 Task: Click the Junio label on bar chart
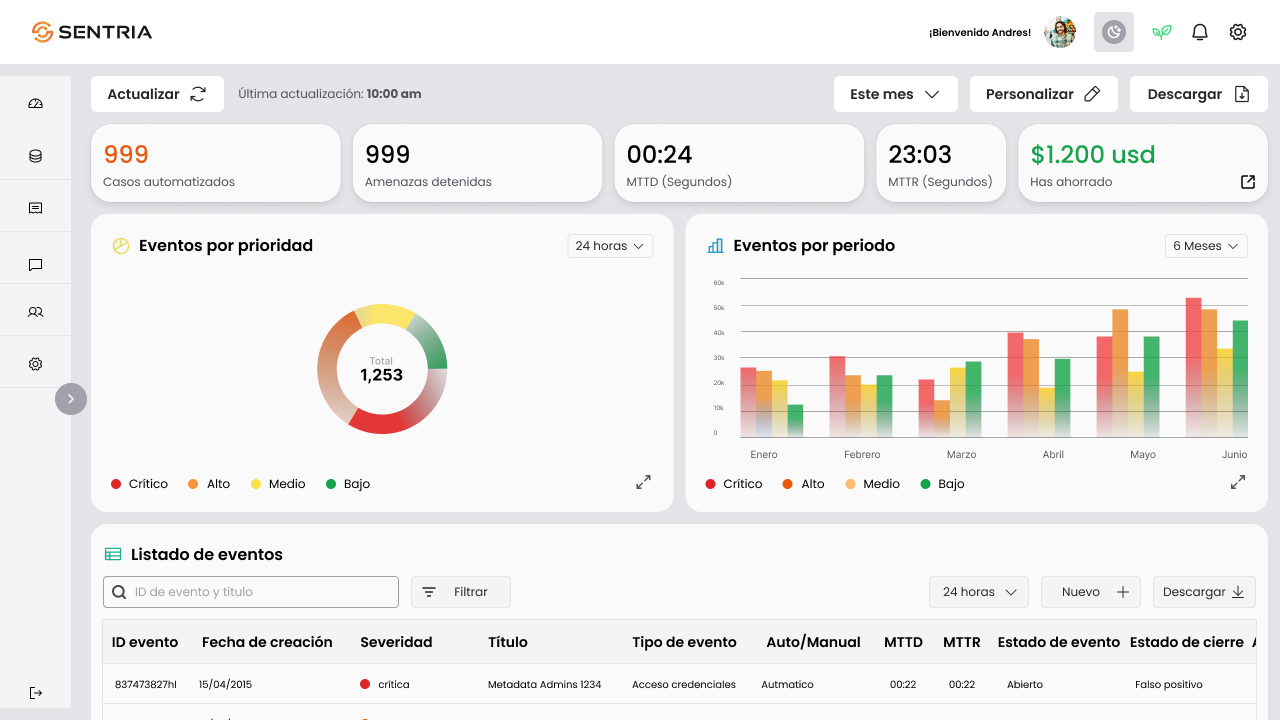[1234, 455]
